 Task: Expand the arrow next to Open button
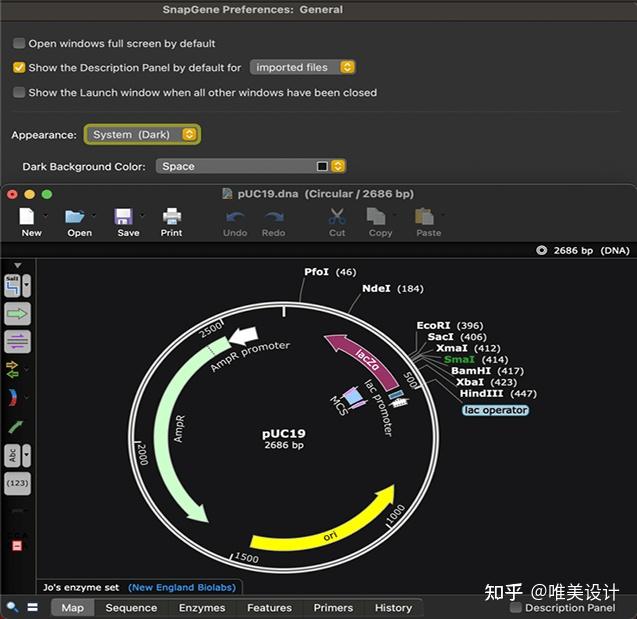click(x=94, y=215)
